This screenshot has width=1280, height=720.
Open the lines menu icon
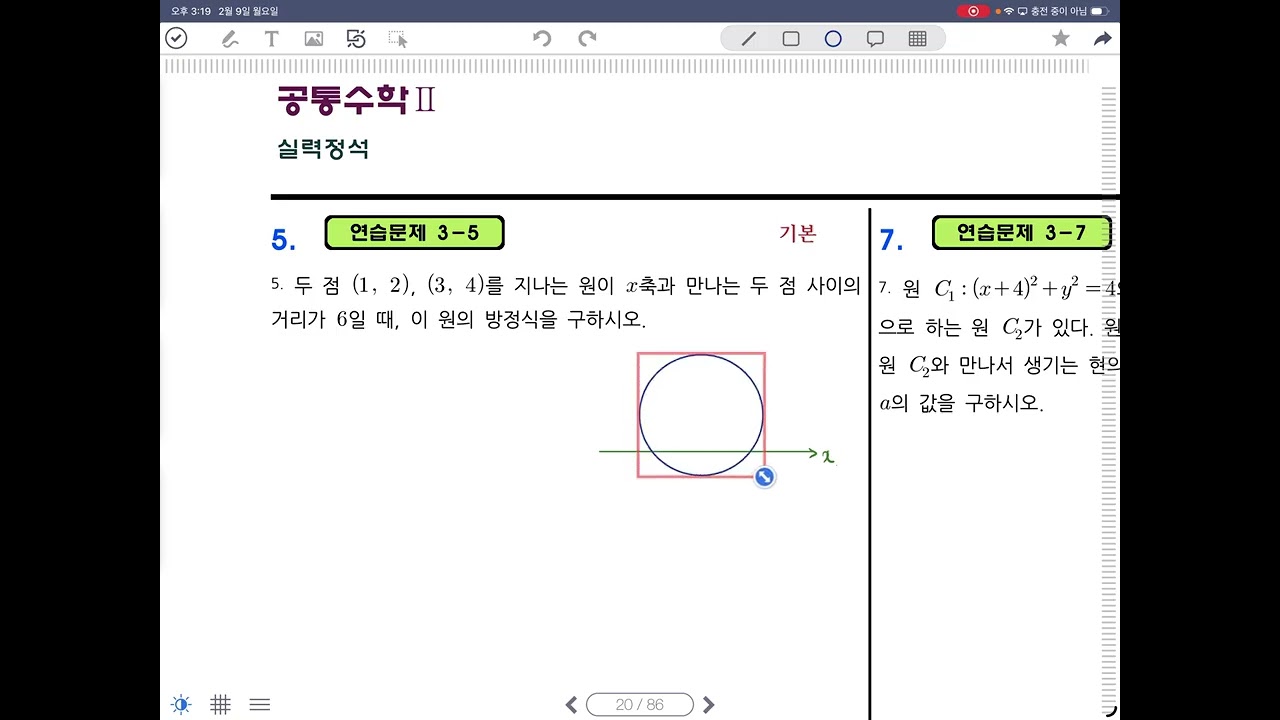260,704
